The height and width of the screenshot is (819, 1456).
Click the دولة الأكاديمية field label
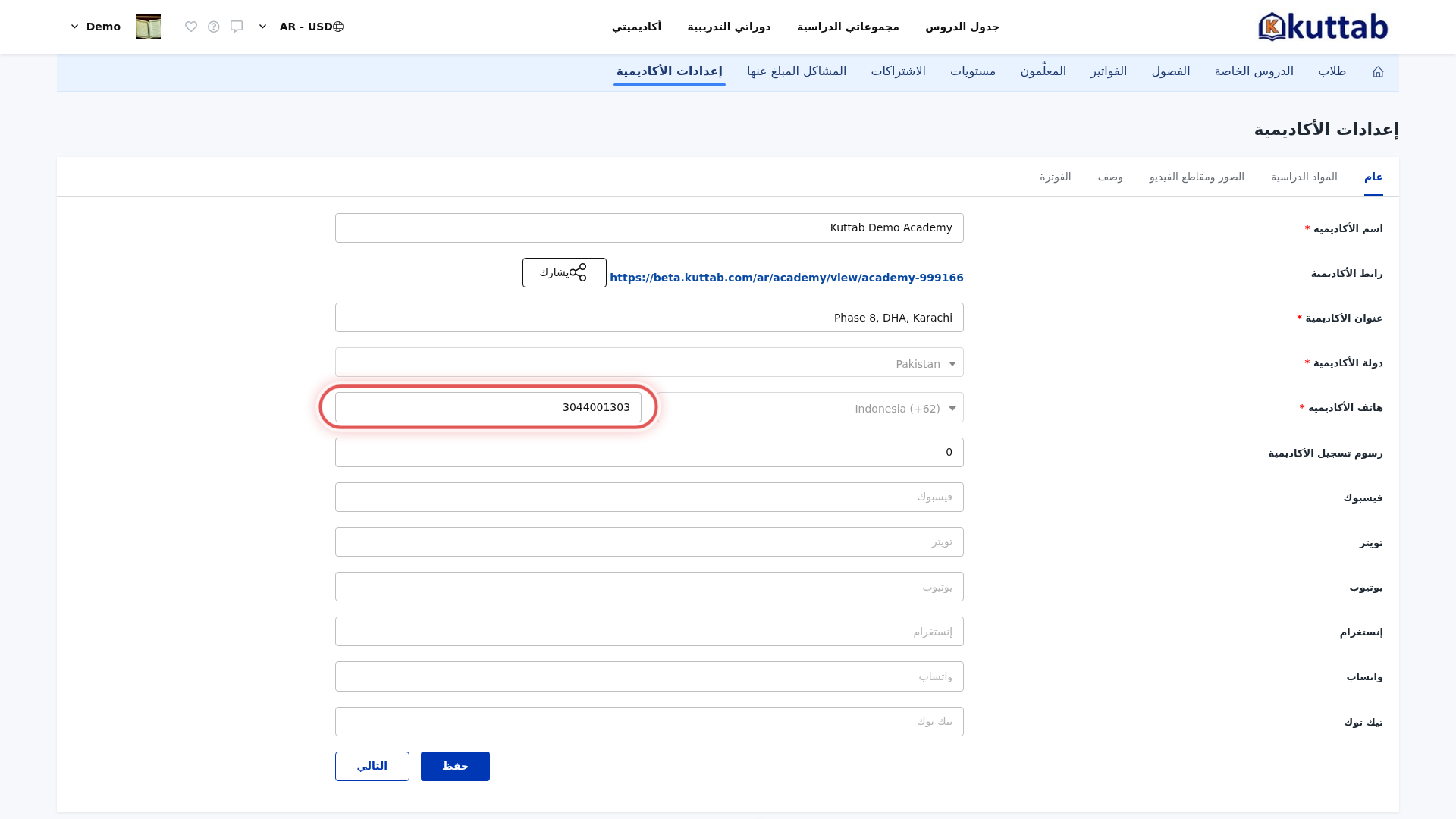coord(1348,363)
